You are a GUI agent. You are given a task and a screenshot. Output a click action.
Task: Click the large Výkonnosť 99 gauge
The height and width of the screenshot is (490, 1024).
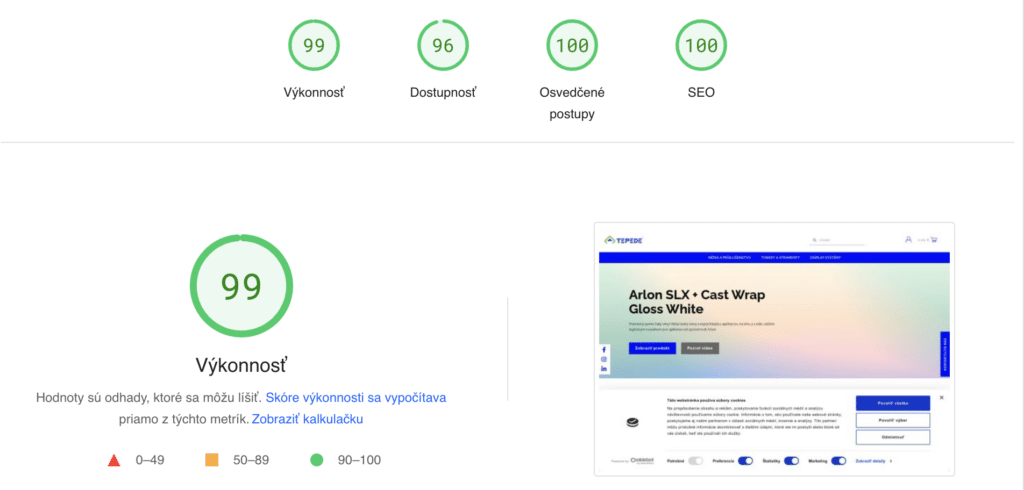[240, 286]
